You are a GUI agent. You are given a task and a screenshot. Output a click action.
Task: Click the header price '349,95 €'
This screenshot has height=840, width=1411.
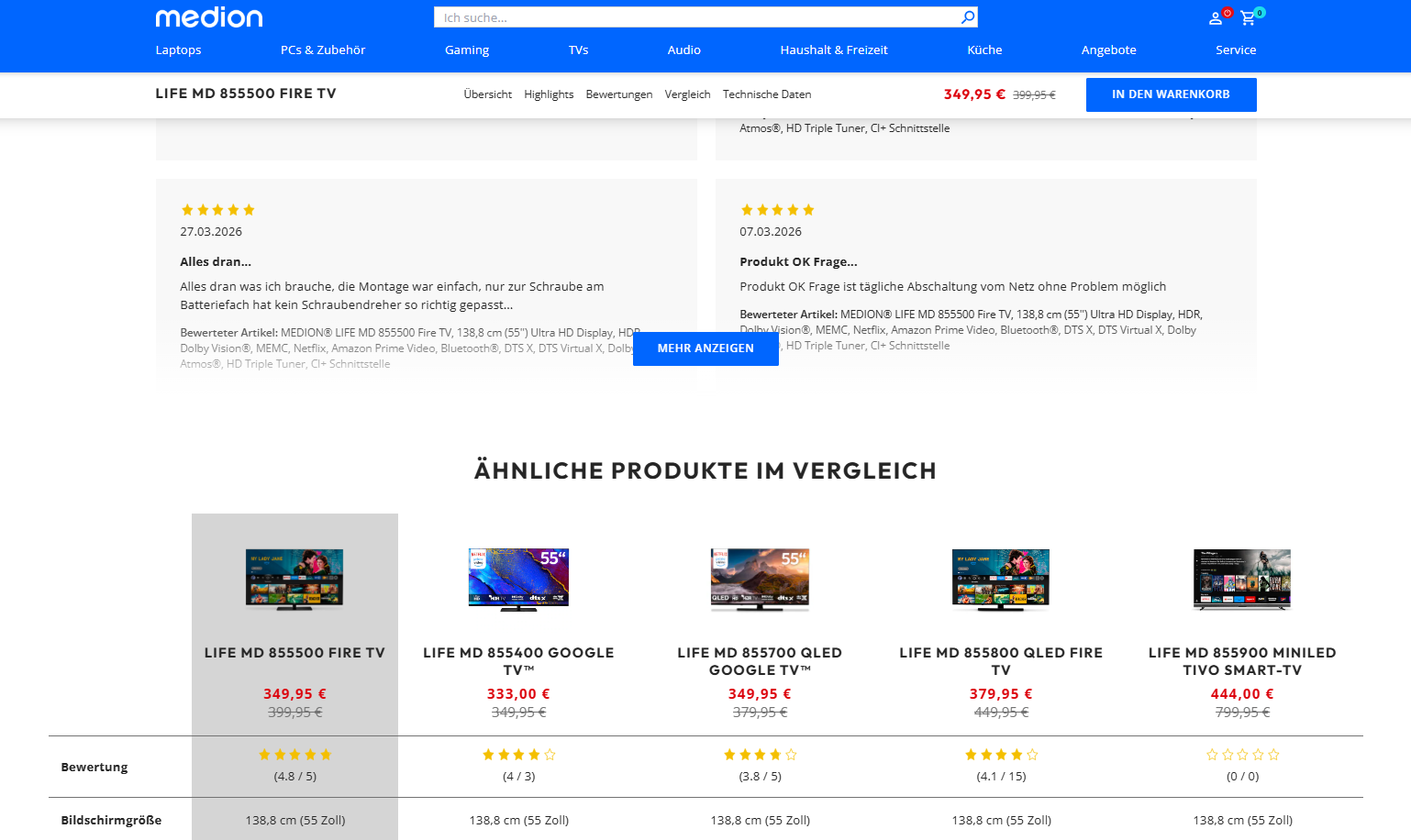click(x=974, y=94)
